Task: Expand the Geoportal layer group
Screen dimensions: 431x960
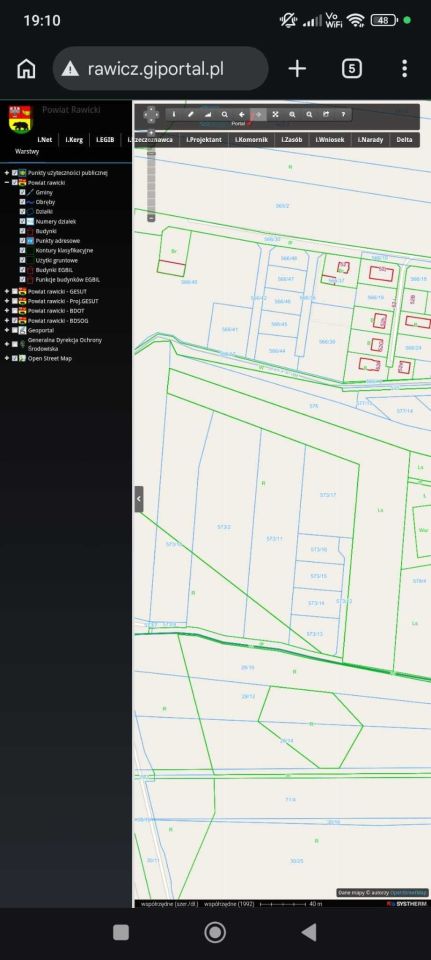Action: click(7, 330)
